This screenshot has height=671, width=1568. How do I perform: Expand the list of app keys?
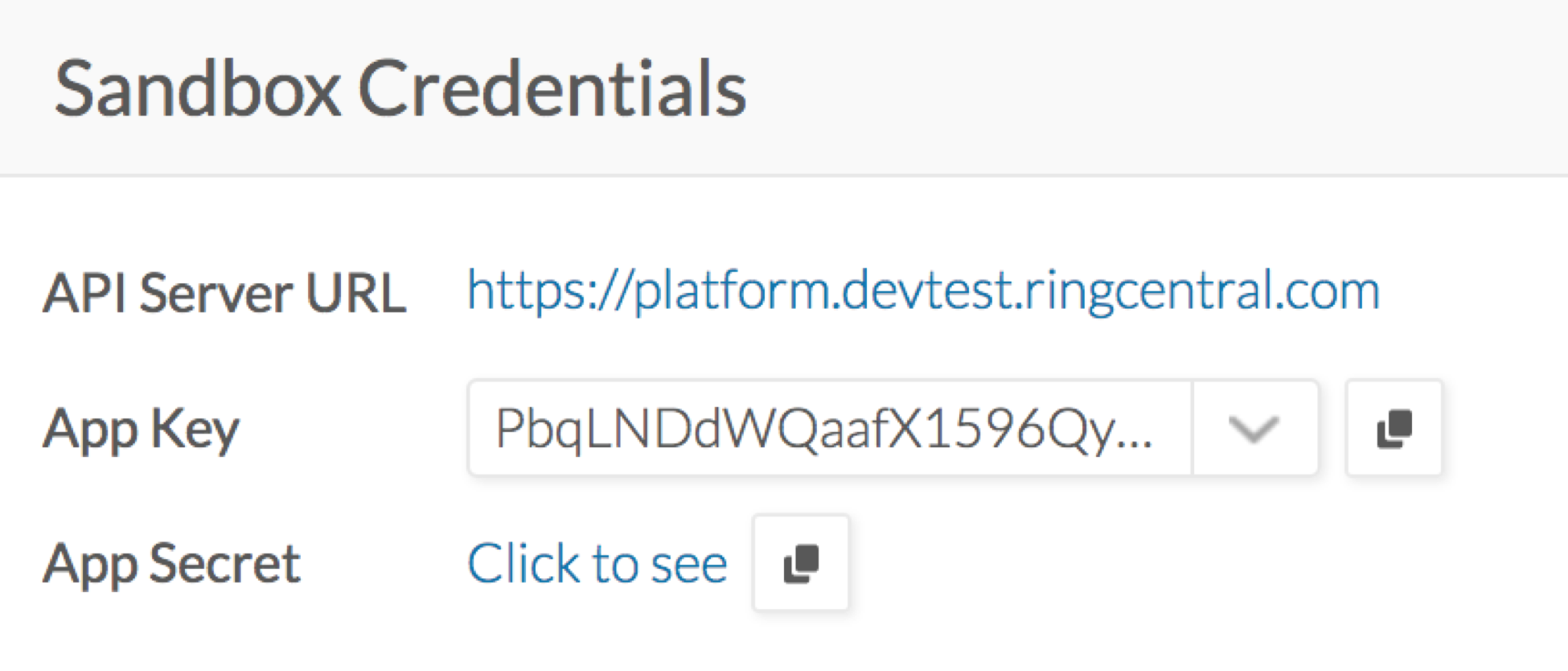pos(1254,428)
